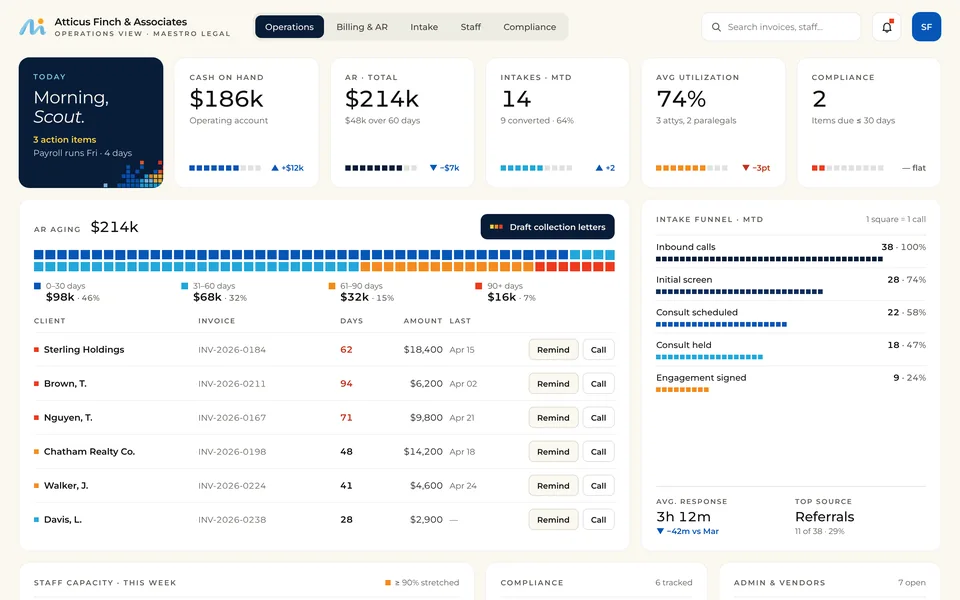The image size is (960, 600).
Task: Click Draft collection letters button
Action: [547, 227]
